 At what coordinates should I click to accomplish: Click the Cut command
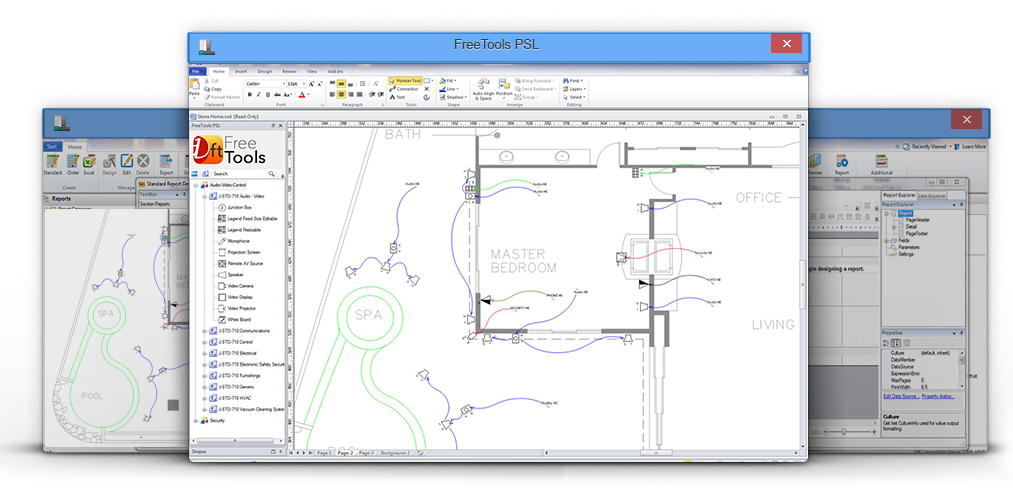point(211,81)
